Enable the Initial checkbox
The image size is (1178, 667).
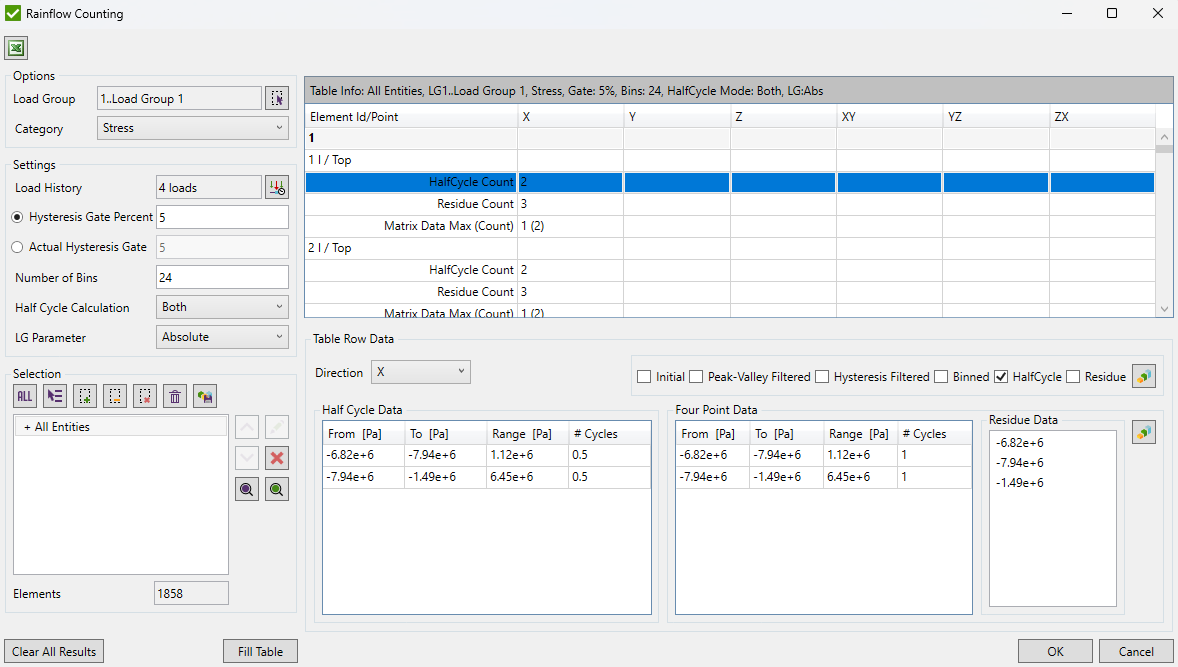(x=644, y=377)
